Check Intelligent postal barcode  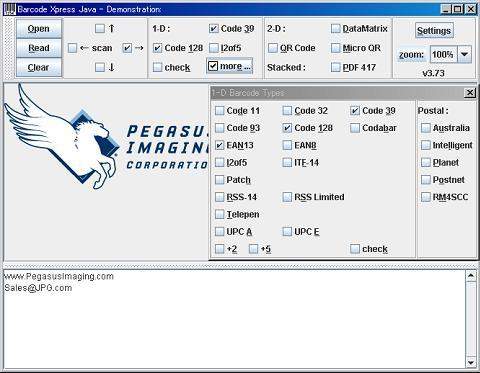click(x=426, y=145)
